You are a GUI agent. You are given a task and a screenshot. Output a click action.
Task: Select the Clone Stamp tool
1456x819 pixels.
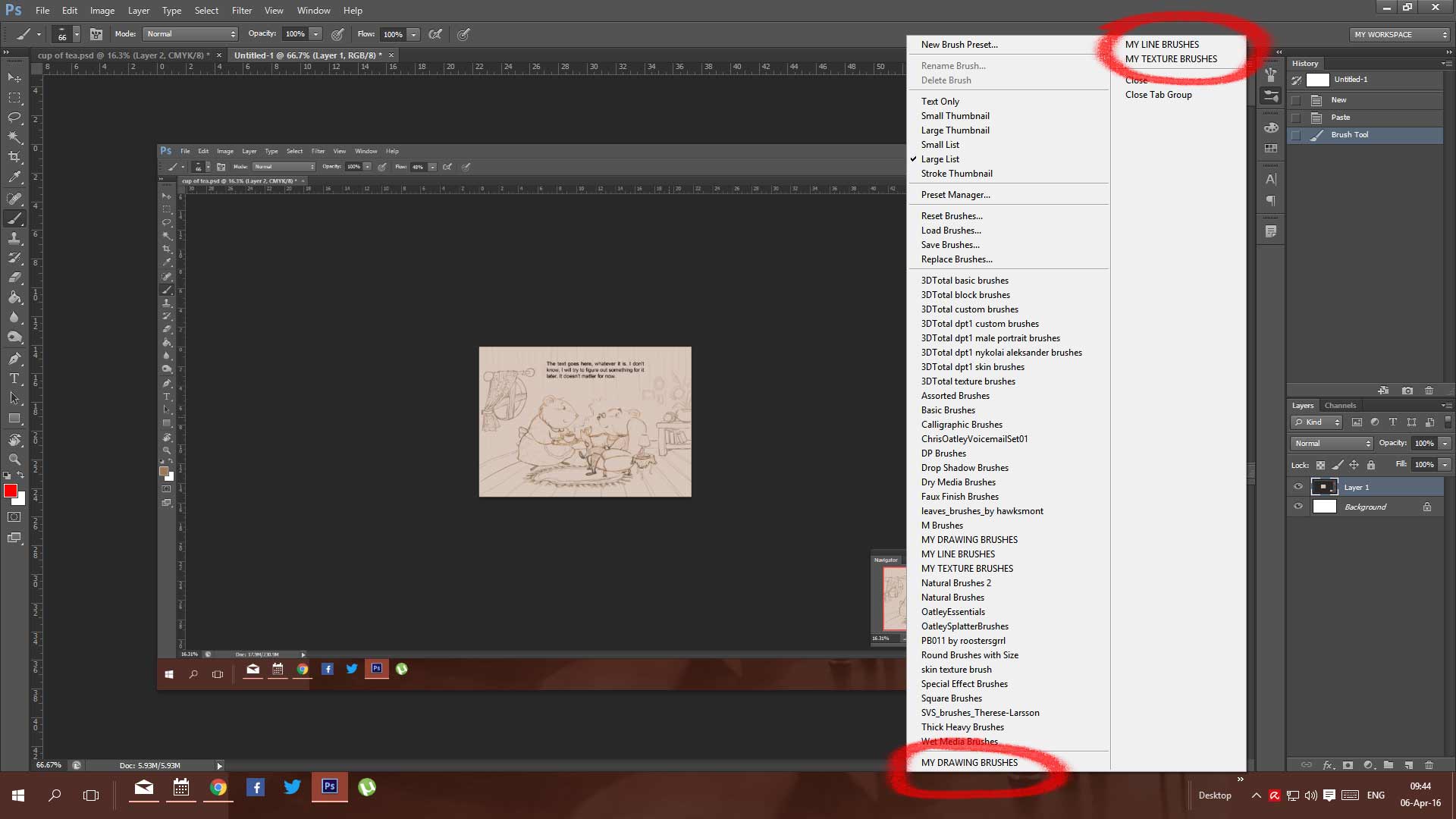pyautogui.click(x=14, y=238)
